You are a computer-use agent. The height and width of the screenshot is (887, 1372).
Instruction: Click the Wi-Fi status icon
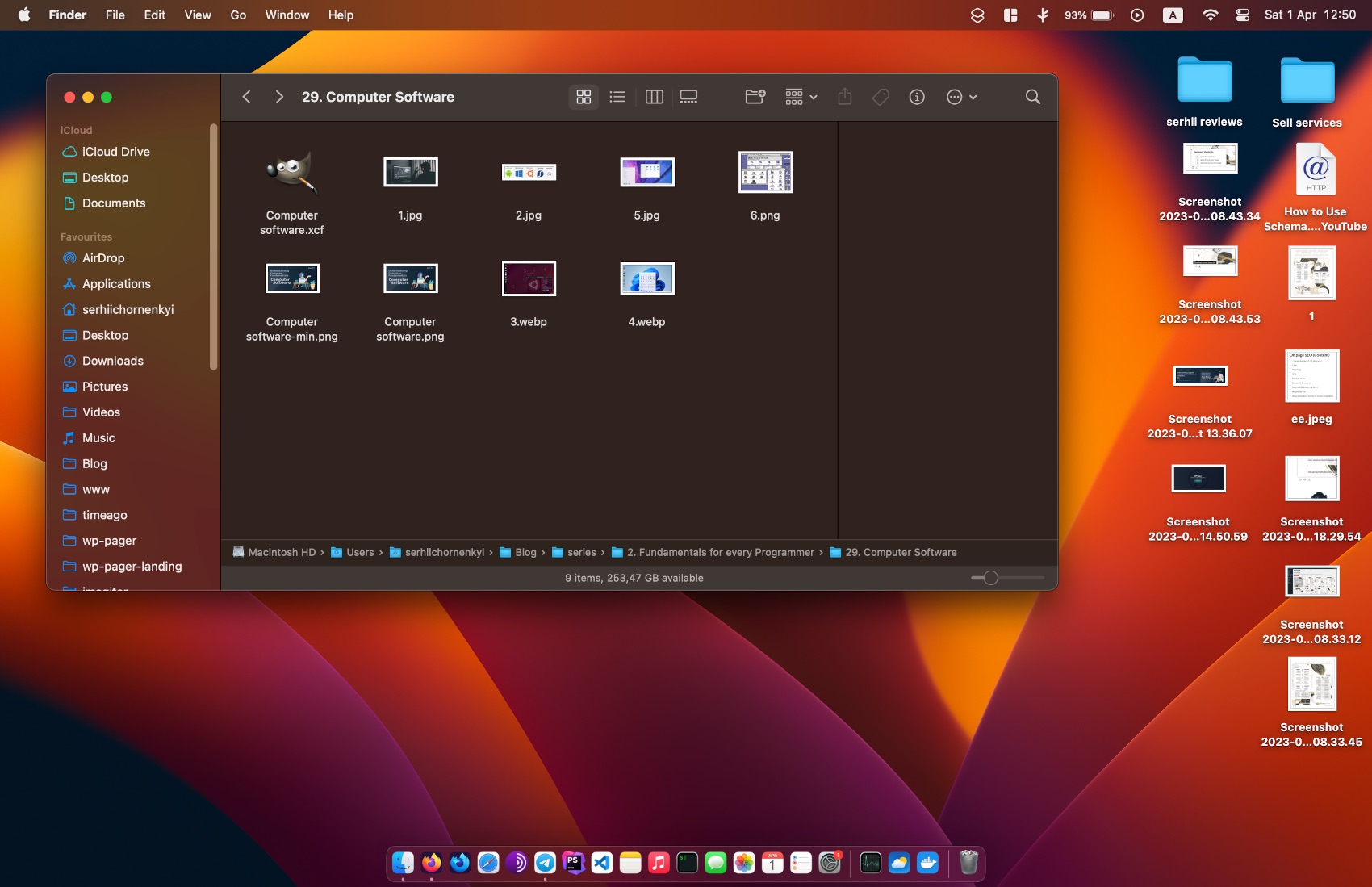point(1210,15)
